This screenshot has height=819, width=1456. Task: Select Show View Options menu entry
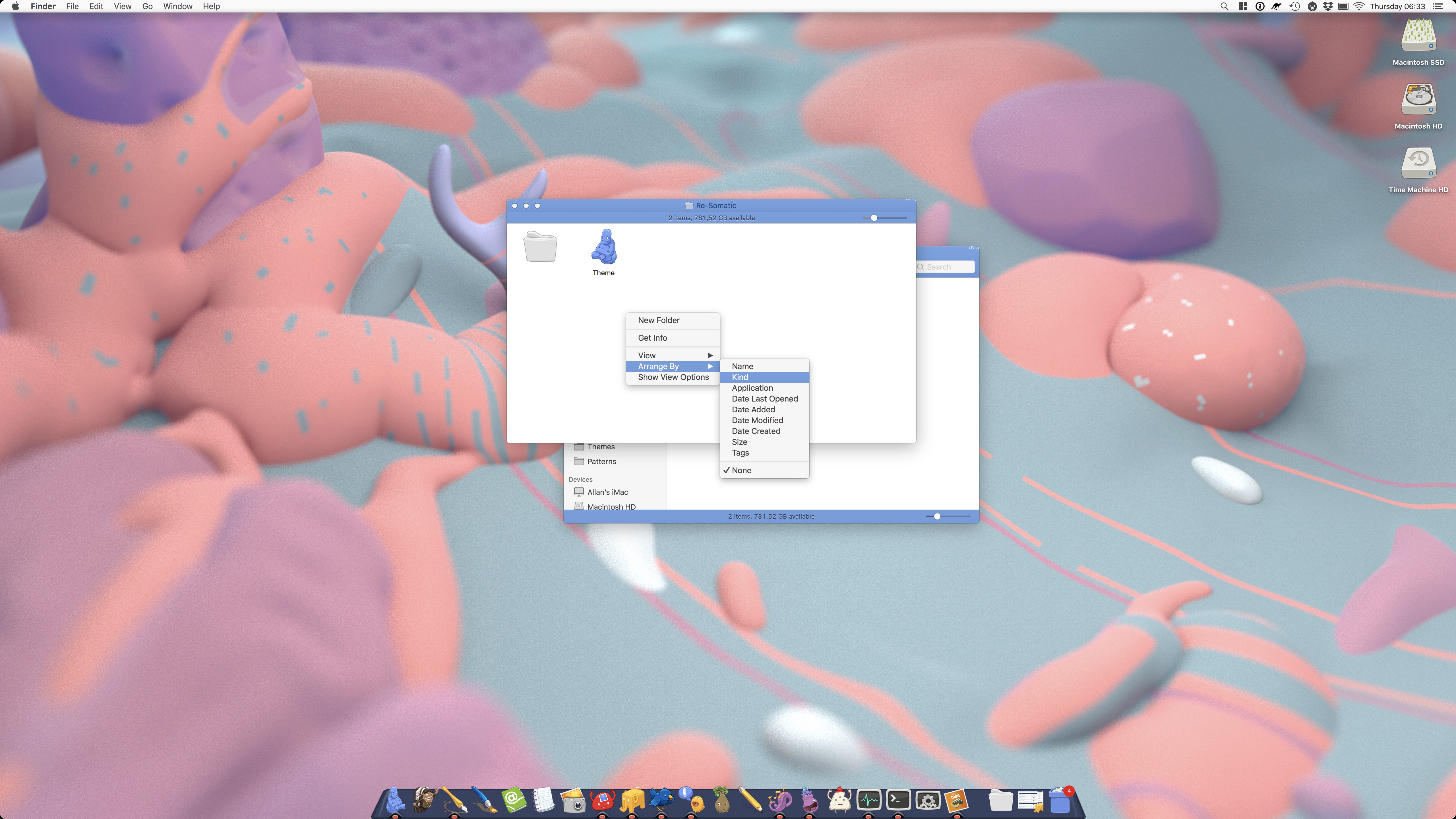tap(673, 377)
